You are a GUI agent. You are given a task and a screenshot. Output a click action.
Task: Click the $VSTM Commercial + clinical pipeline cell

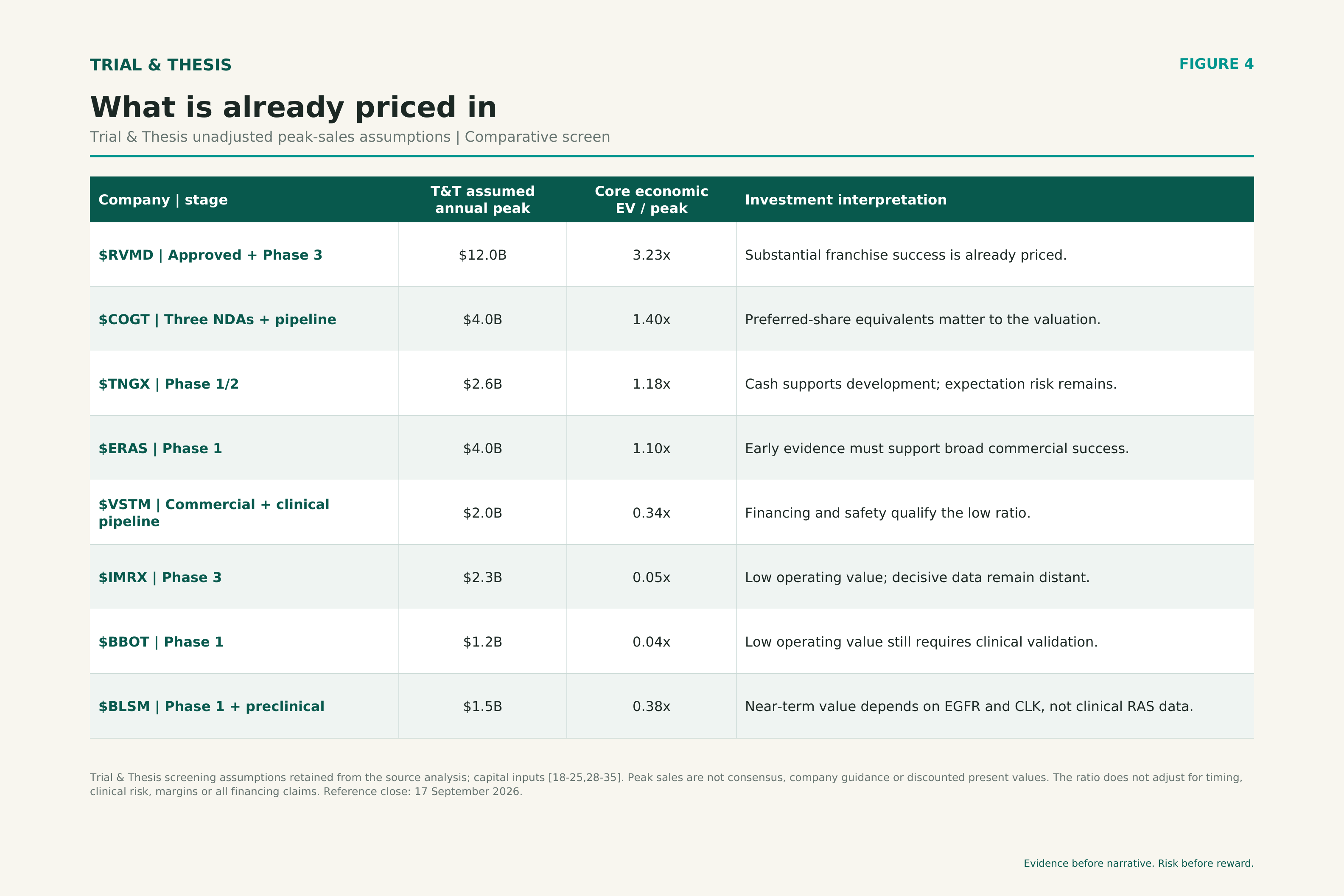point(214,513)
